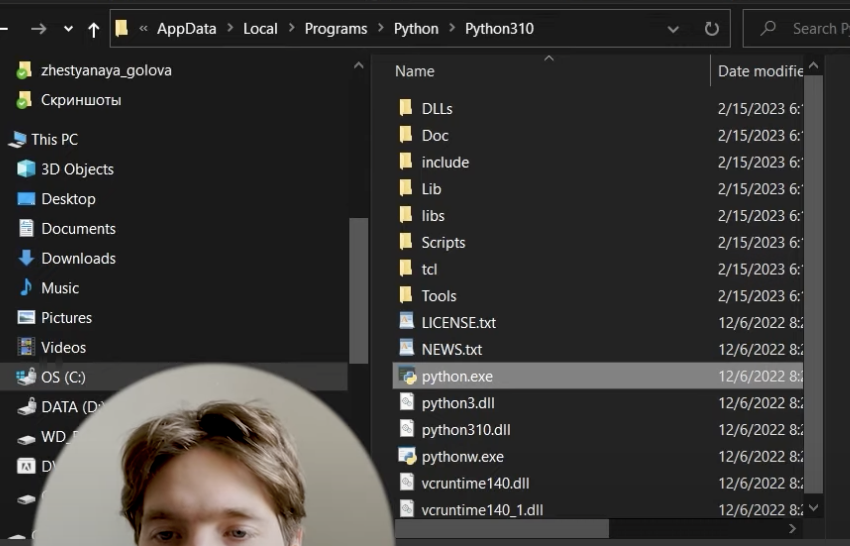Go up one folder level
850x546 pixels.
click(94, 29)
